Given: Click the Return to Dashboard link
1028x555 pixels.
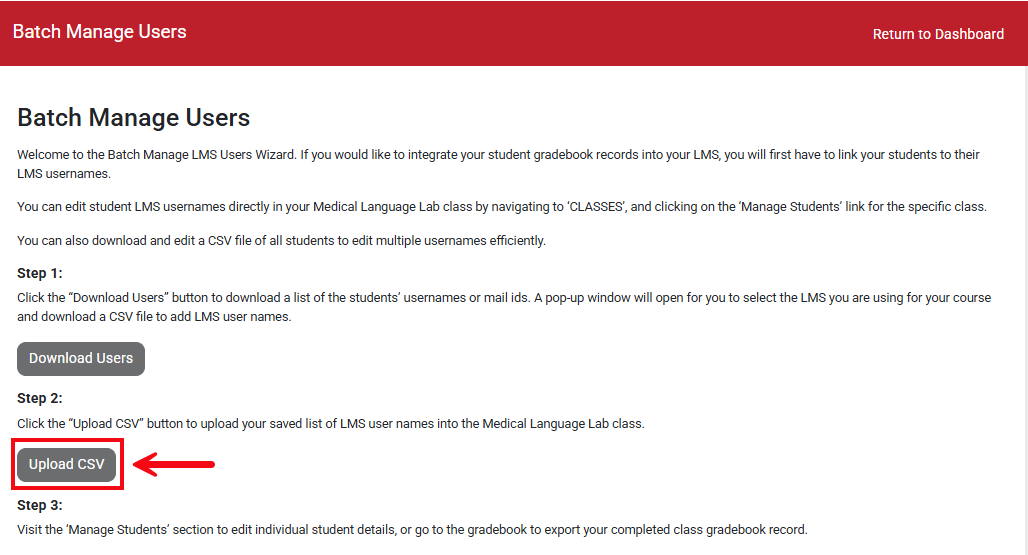Looking at the screenshot, I should click(x=938, y=34).
